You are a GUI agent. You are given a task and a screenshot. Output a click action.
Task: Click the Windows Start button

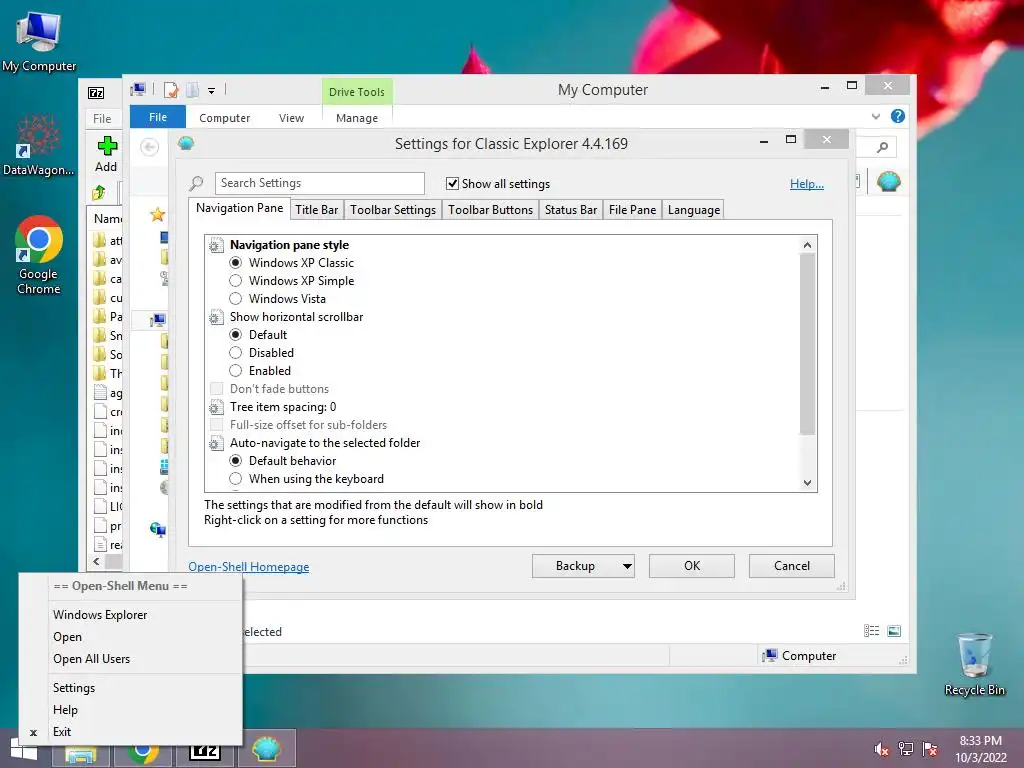coord(24,748)
